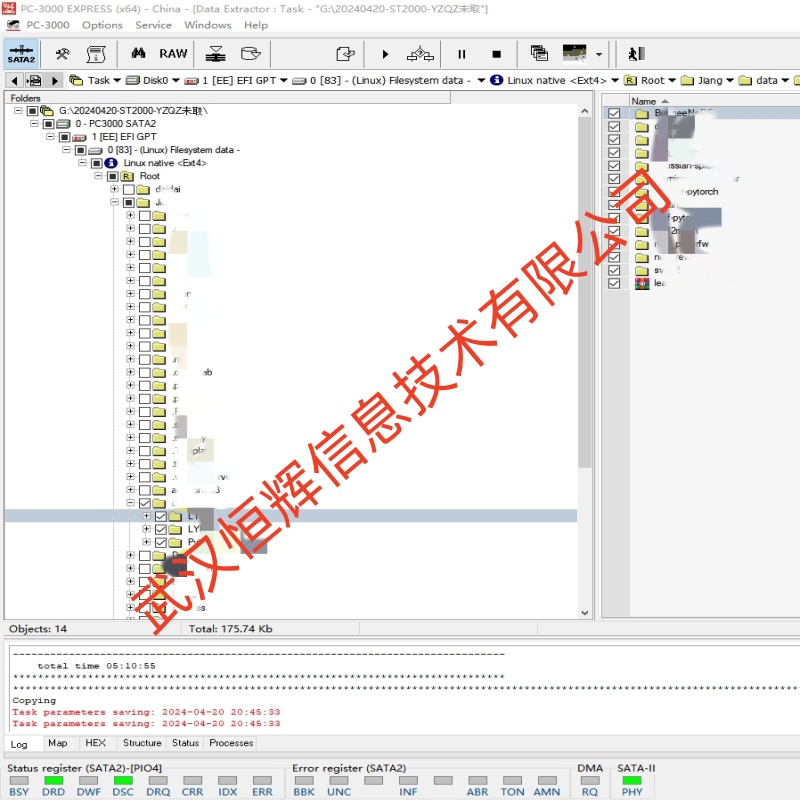Screen dimensions: 800x800
Task: Switch to the Status tab
Action: [x=185, y=743]
